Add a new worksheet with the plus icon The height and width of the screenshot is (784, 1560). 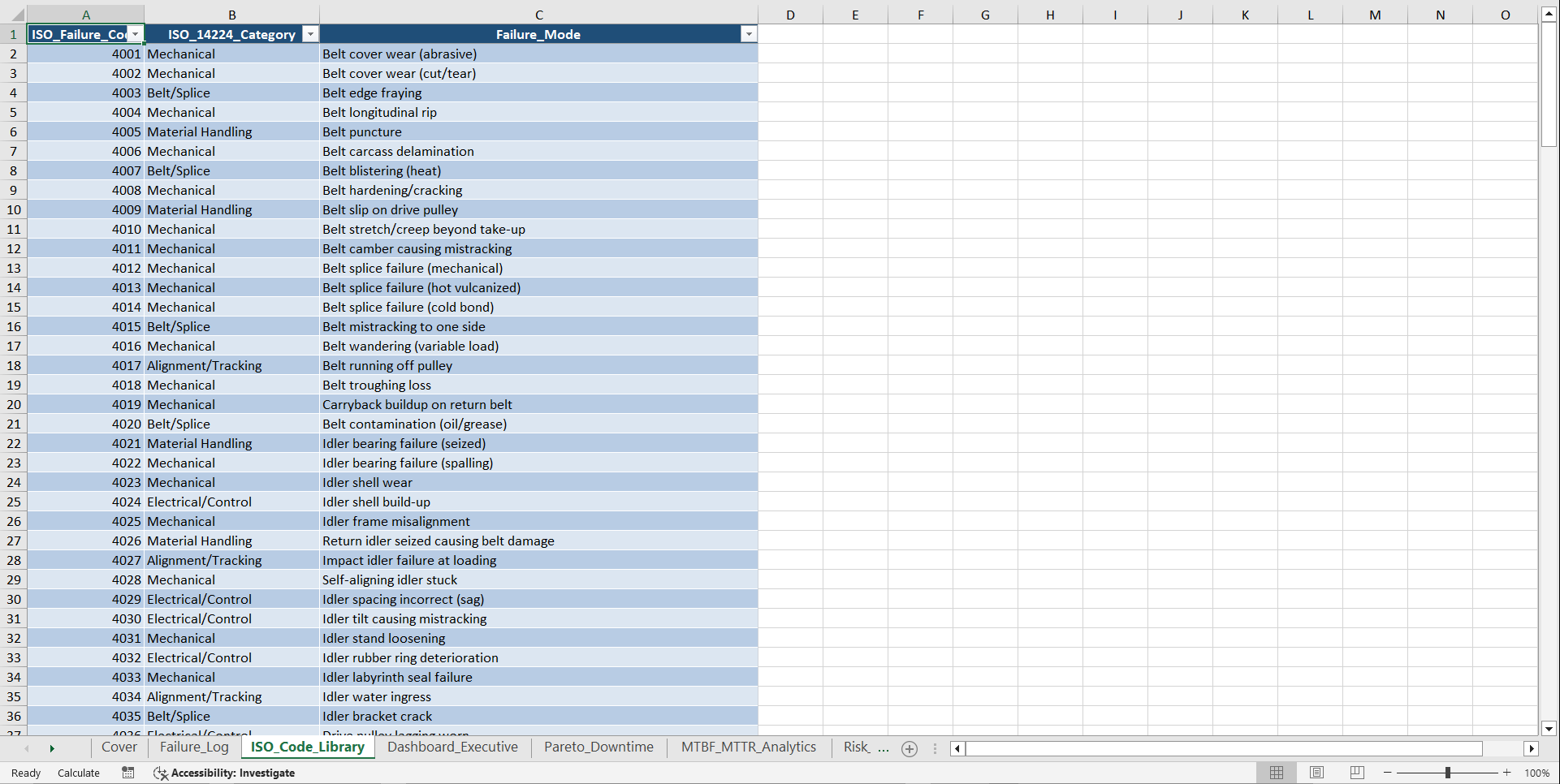click(x=910, y=748)
